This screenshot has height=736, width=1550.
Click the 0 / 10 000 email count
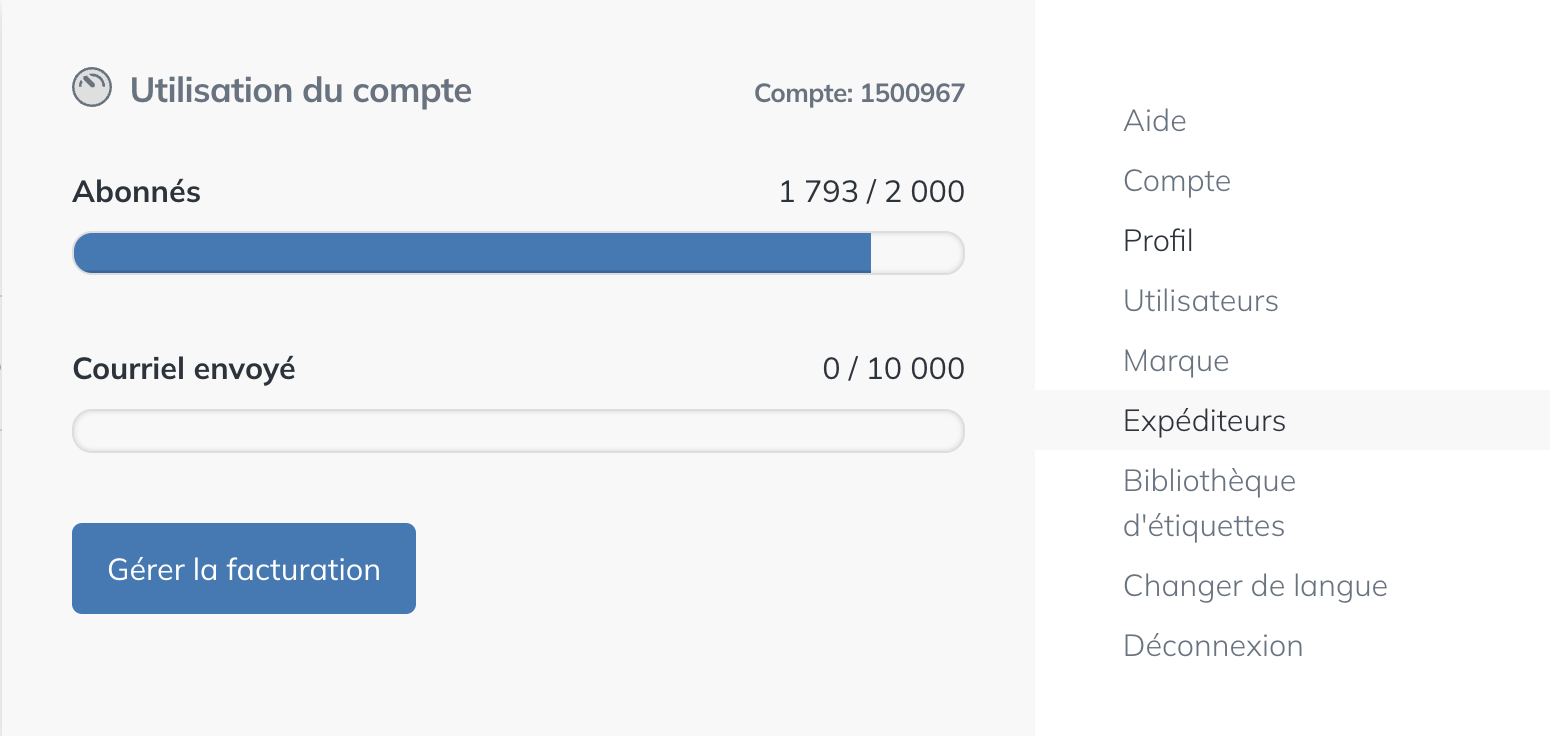893,369
